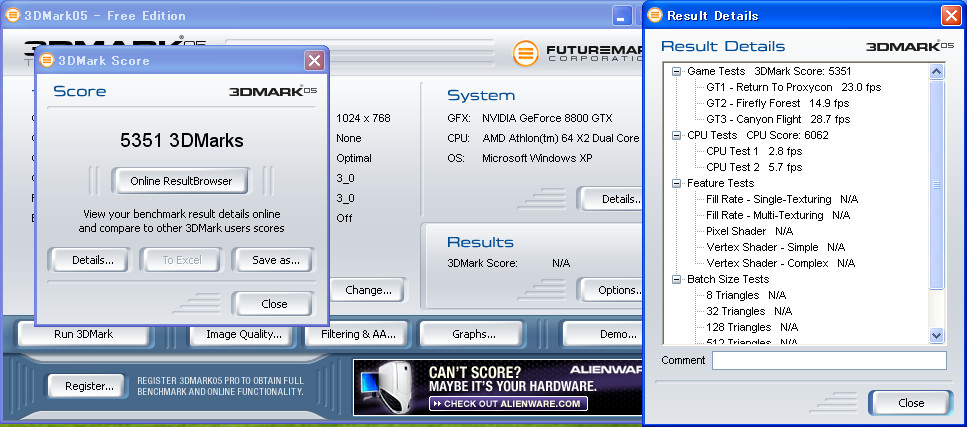Select the 32 Triangles row
Viewport: 967px width, 427px height.
[748, 312]
